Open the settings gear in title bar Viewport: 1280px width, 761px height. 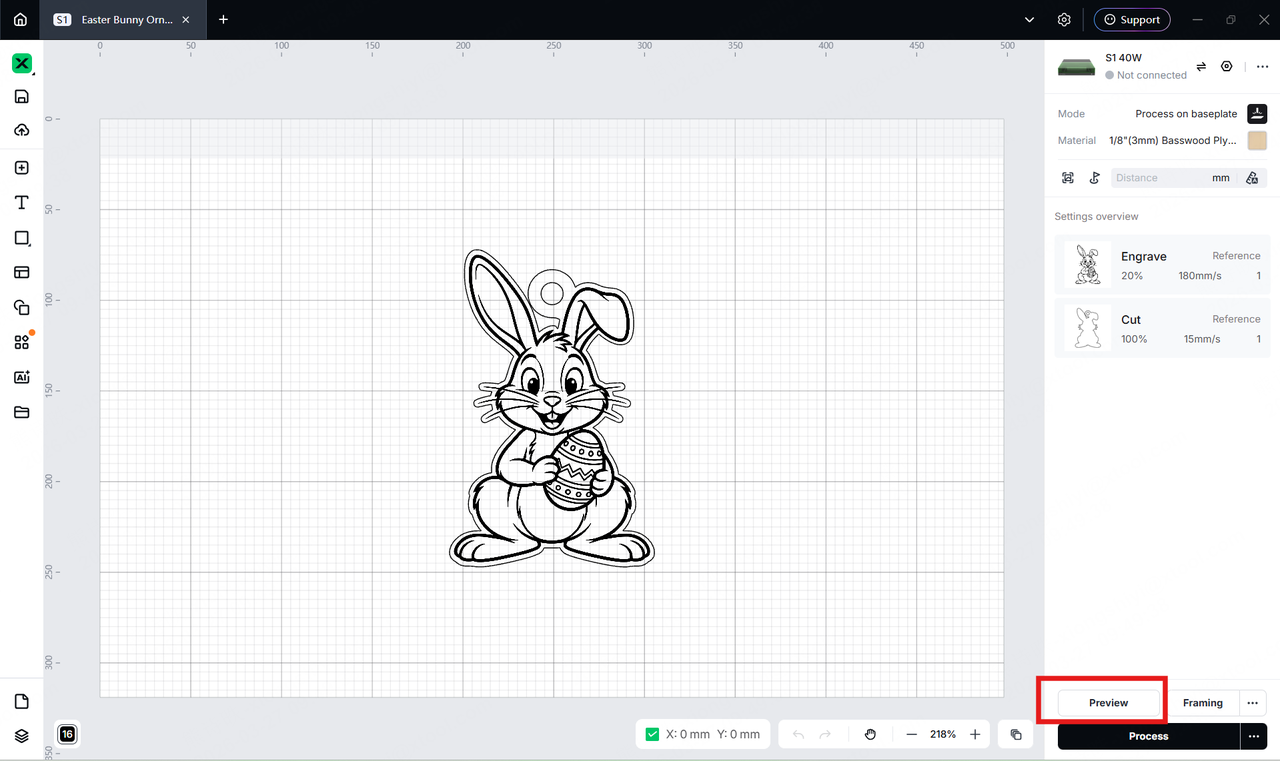coord(1064,19)
